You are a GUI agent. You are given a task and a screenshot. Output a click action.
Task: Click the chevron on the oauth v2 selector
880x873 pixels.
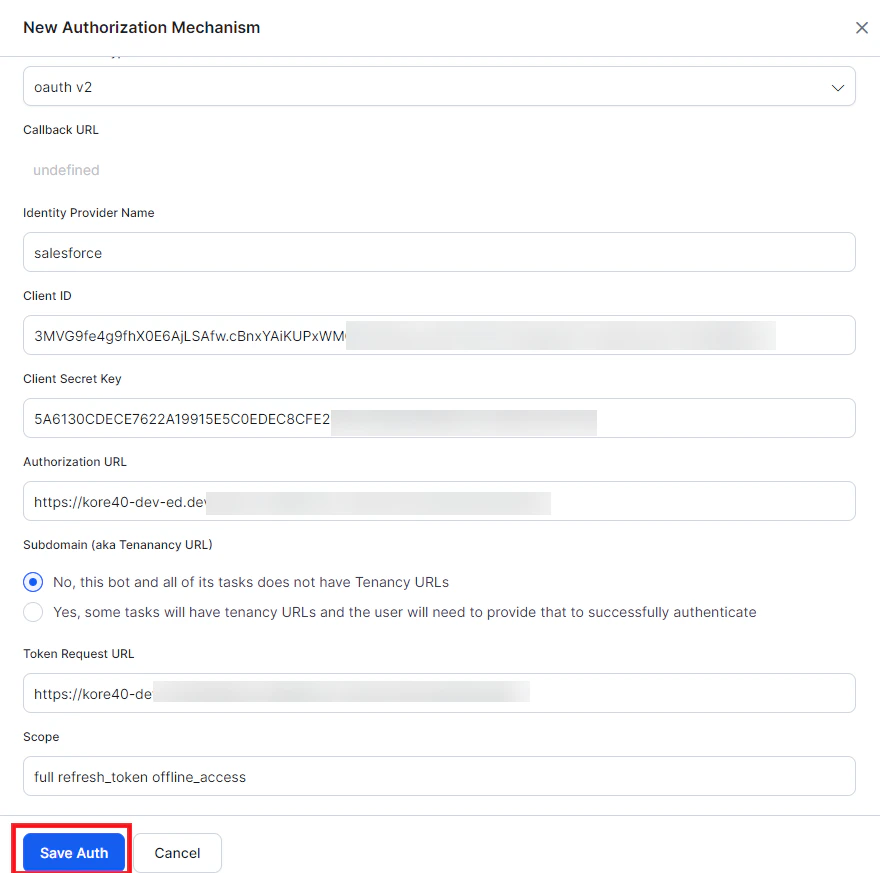click(x=838, y=87)
